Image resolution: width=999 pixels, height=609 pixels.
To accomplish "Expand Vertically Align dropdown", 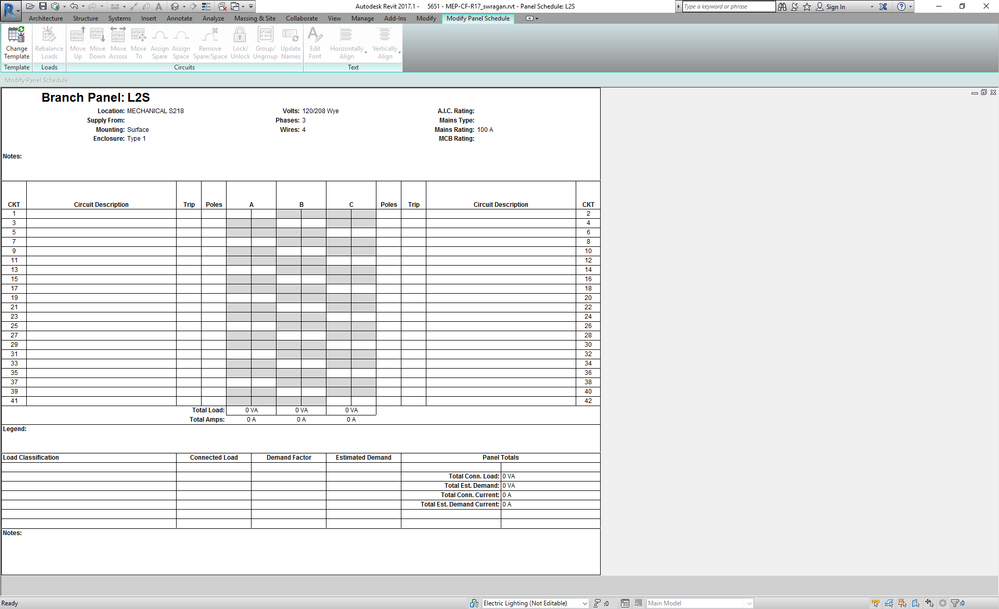I will pos(399,52).
